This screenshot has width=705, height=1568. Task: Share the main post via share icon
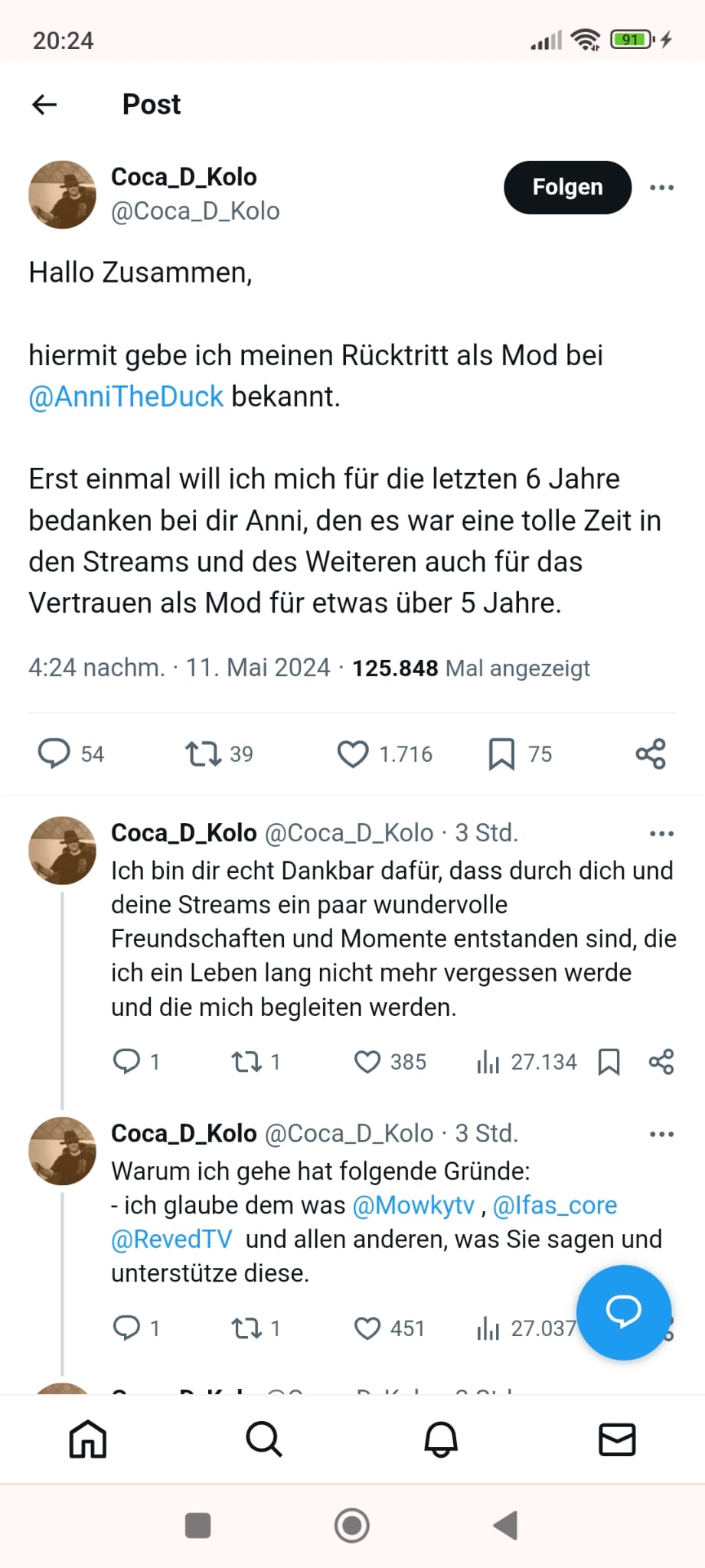pyautogui.click(x=651, y=753)
